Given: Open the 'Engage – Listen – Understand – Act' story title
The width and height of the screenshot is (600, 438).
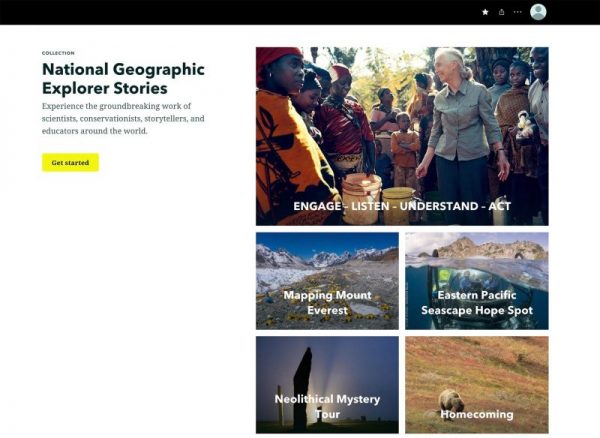Looking at the screenshot, I should (402, 206).
